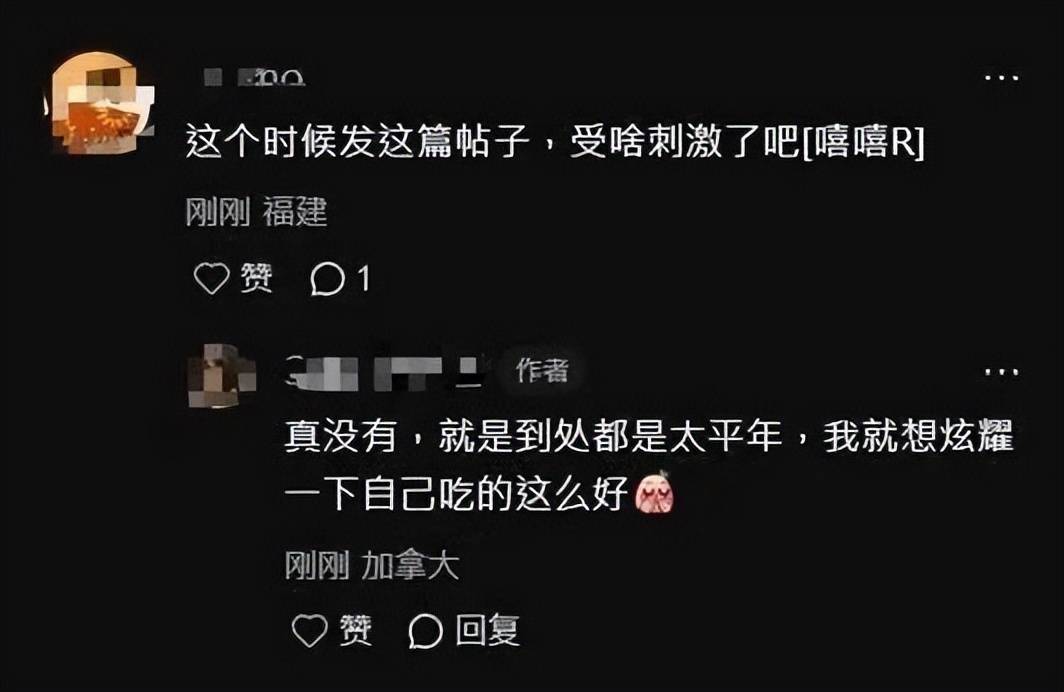Click the 赞 label under the author's reply
The width and height of the screenshot is (1064, 692).
(x=356, y=630)
